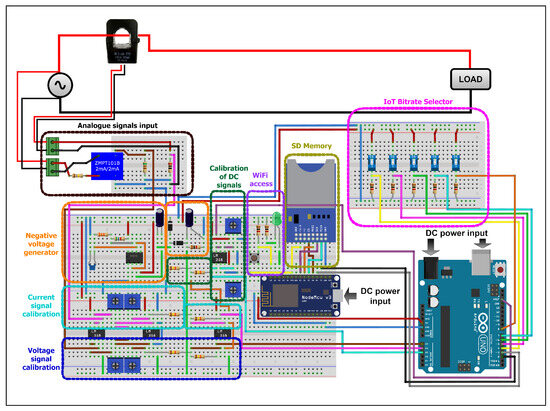Select the black IC chip in negative voltage generator
This screenshot has width=550, height=411.
134,257
